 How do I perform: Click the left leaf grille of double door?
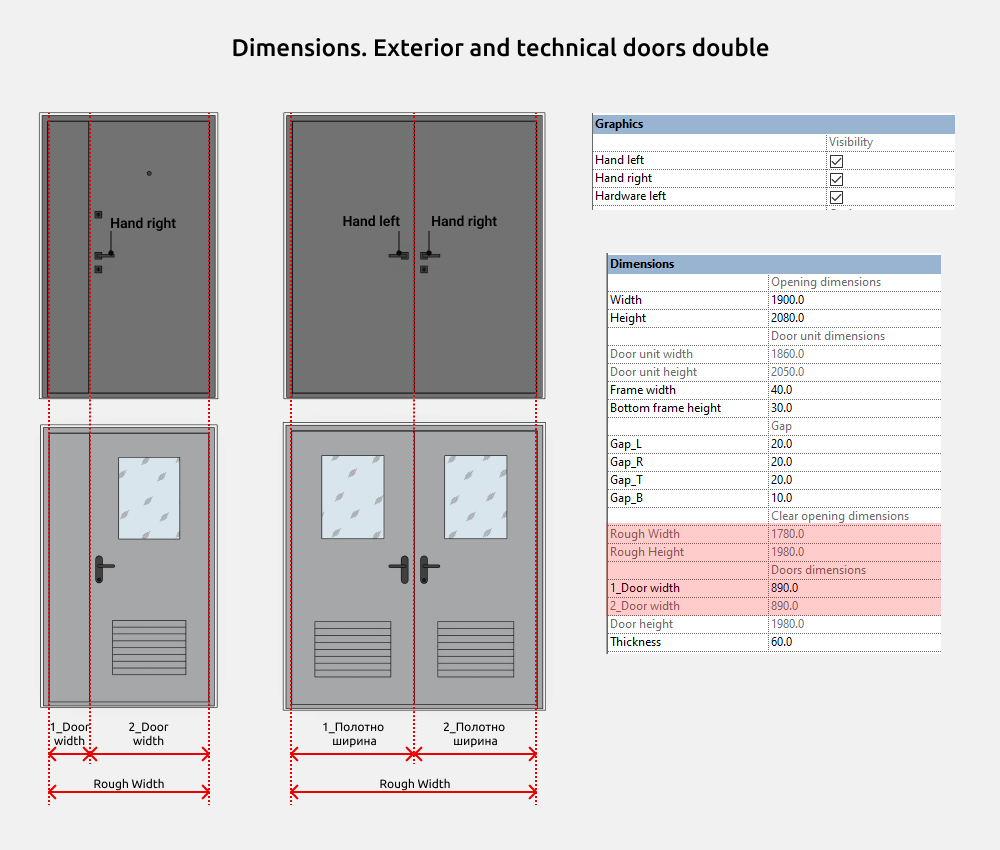[353, 649]
